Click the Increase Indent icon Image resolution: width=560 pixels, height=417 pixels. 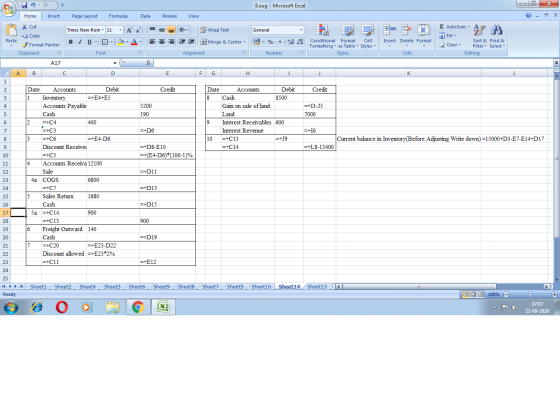(191, 42)
